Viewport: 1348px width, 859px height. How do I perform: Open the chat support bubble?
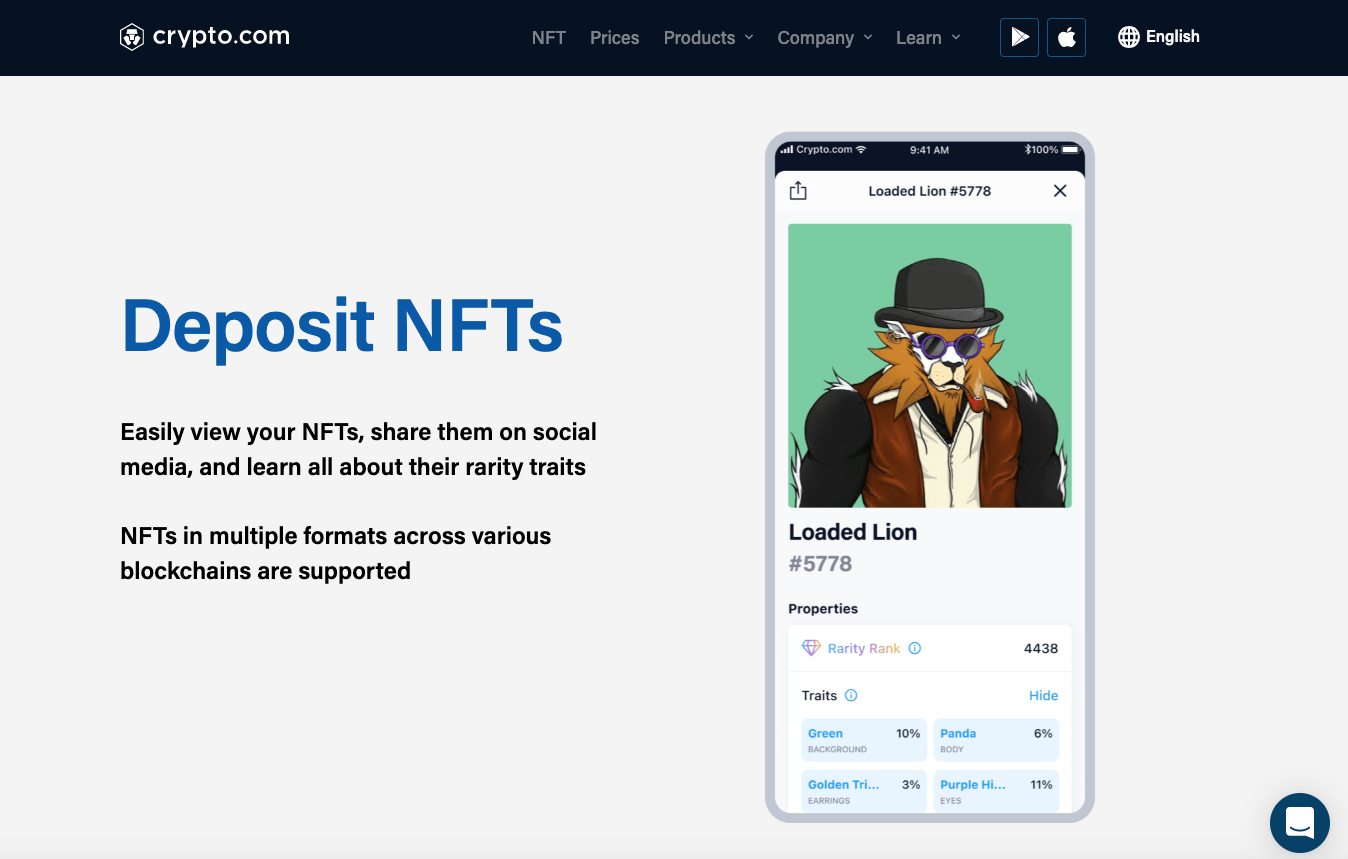click(x=1299, y=823)
